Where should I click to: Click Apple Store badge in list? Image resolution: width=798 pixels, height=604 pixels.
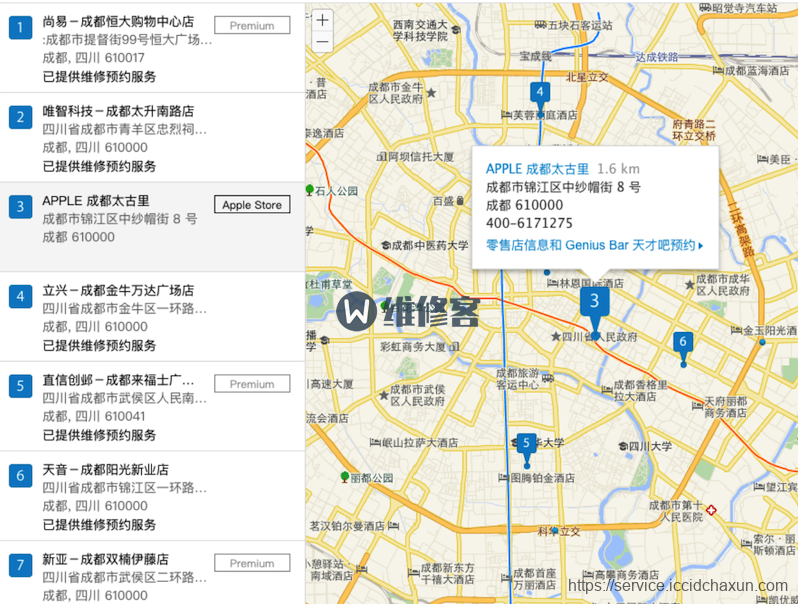[x=252, y=205]
